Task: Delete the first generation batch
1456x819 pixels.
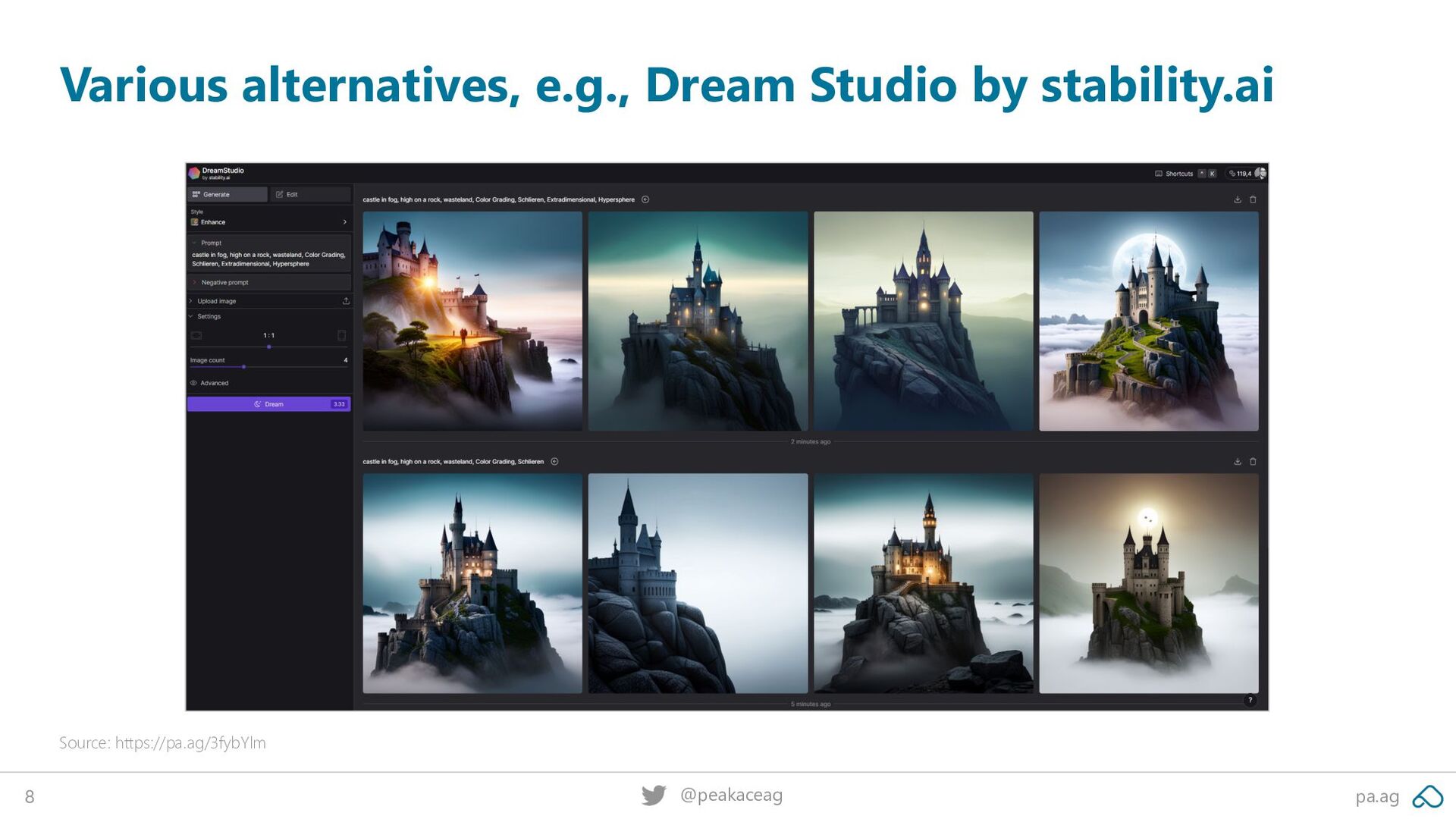Action: 1253,199
